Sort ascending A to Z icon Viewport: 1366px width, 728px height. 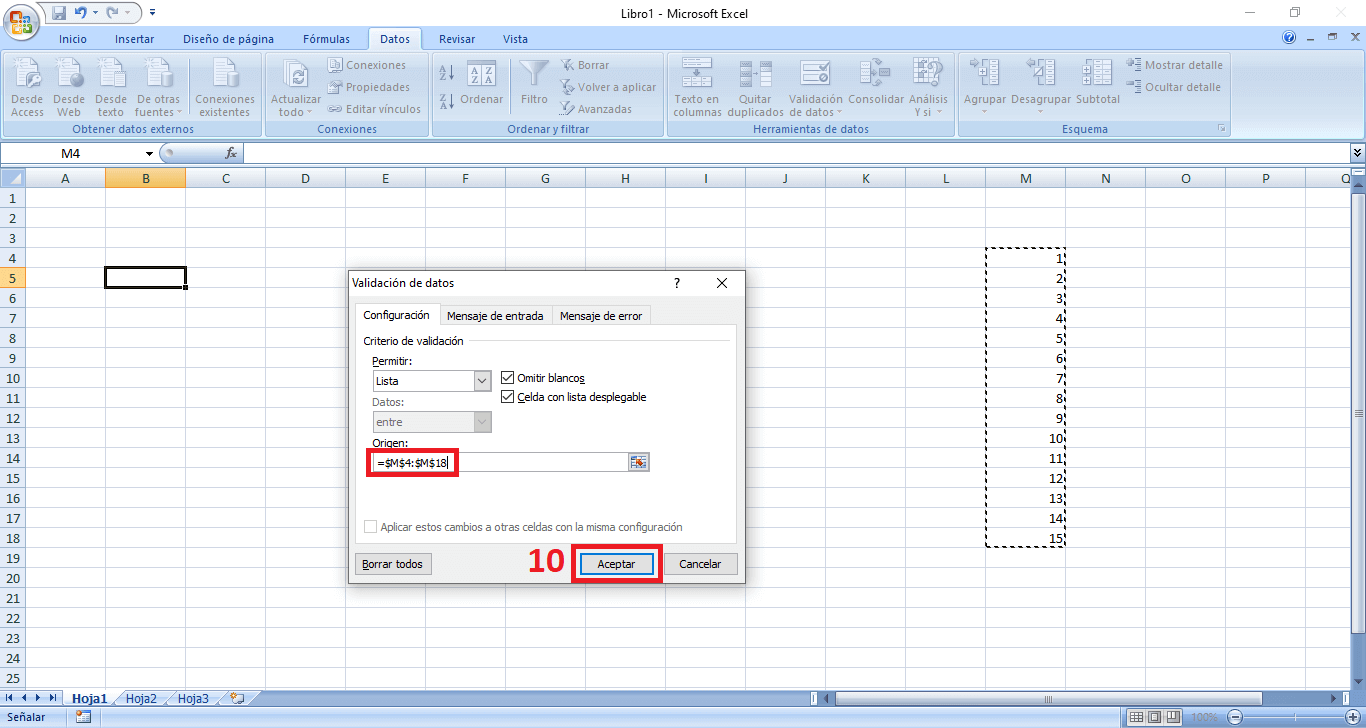[447, 73]
